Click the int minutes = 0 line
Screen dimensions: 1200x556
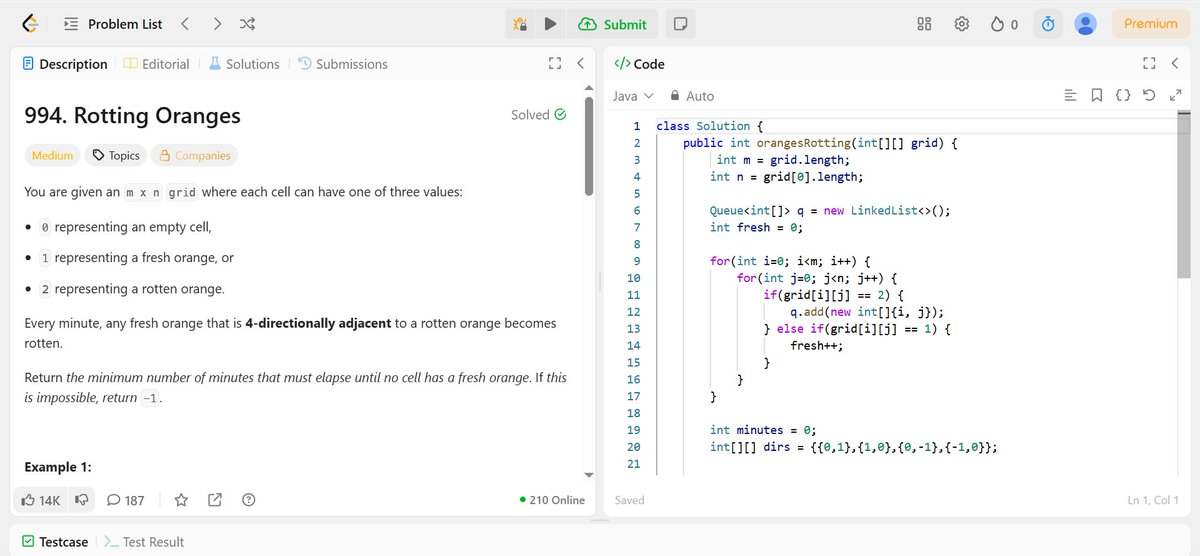(x=763, y=430)
